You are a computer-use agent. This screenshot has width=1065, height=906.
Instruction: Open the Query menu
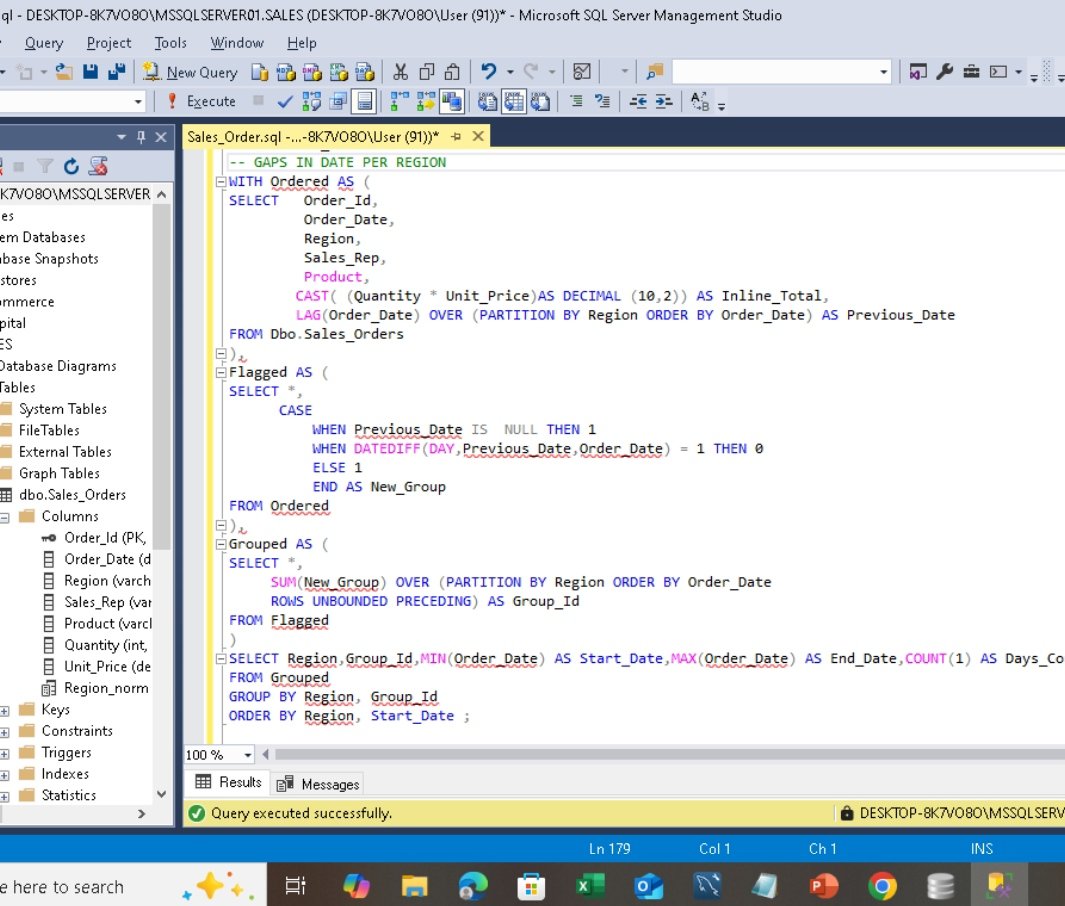click(x=43, y=42)
